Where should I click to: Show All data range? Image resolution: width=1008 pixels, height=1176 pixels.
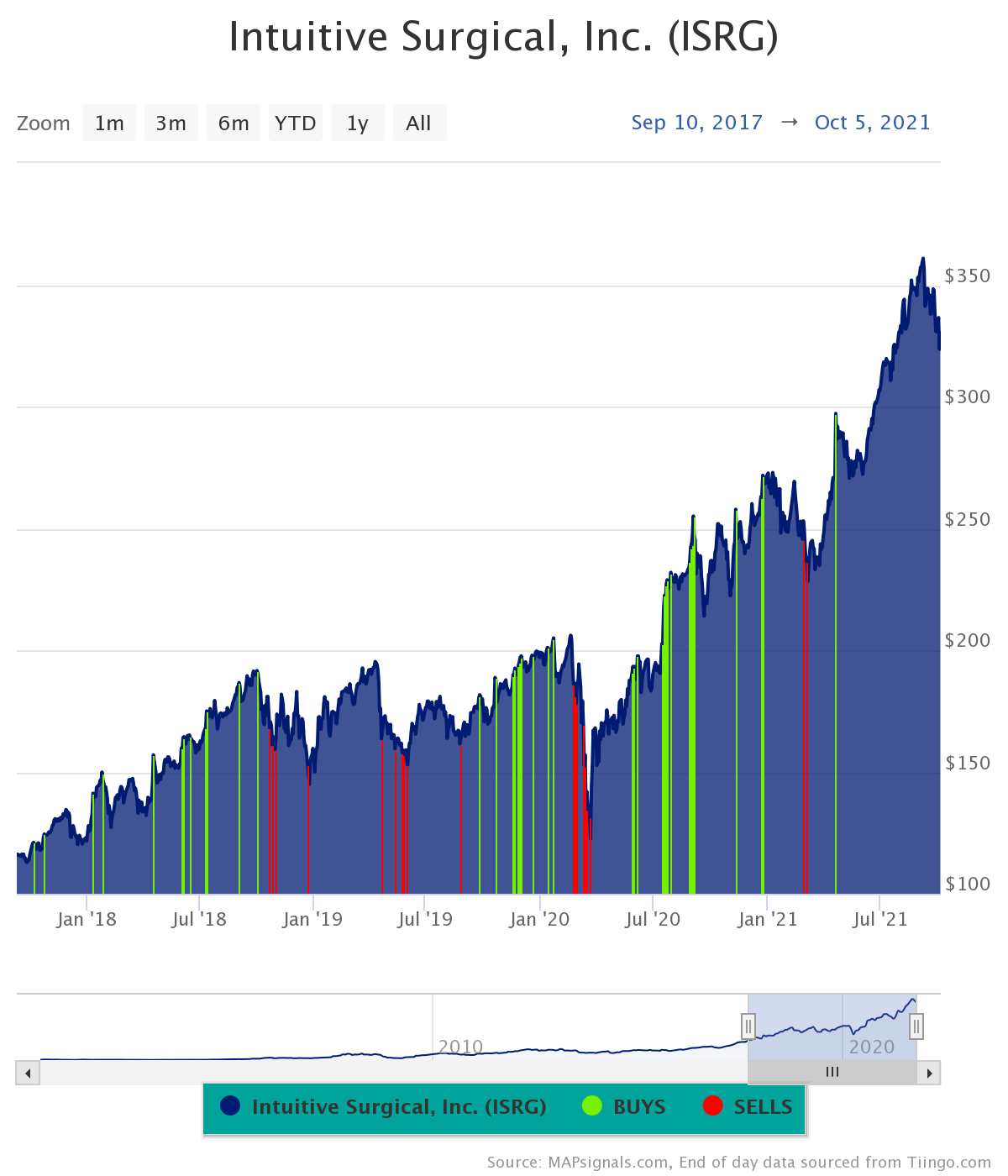[419, 123]
